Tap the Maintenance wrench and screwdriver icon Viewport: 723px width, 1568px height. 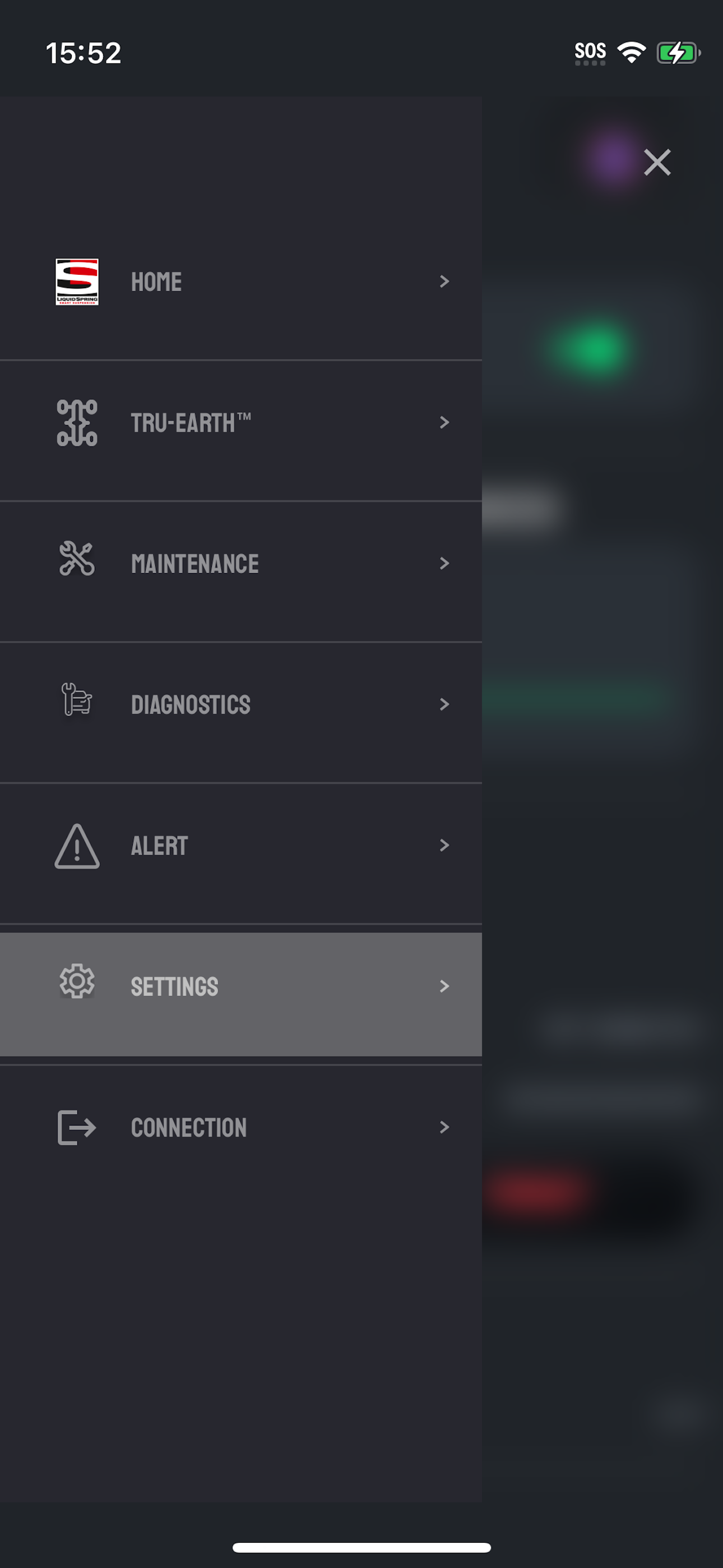pos(77,559)
